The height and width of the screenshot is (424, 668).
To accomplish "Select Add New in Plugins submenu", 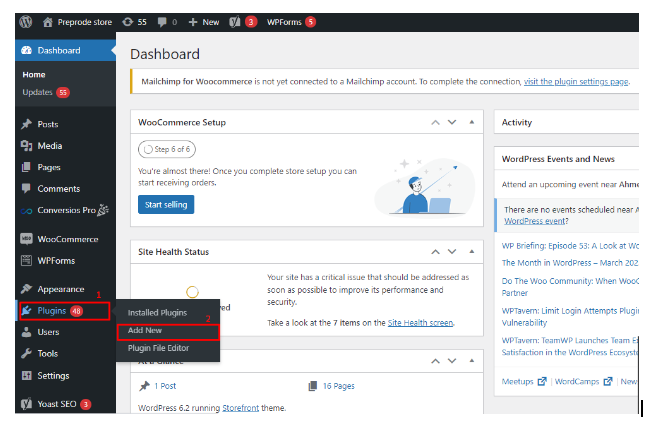I will 145,330.
